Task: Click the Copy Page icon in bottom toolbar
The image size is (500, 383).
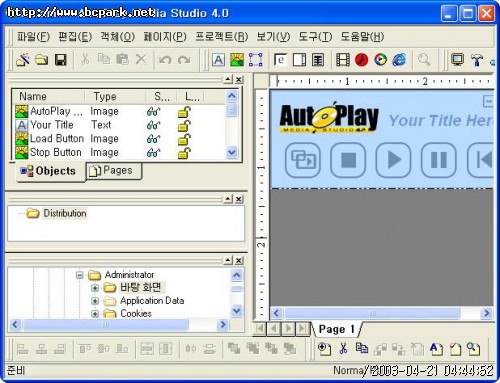Action: coord(362,348)
